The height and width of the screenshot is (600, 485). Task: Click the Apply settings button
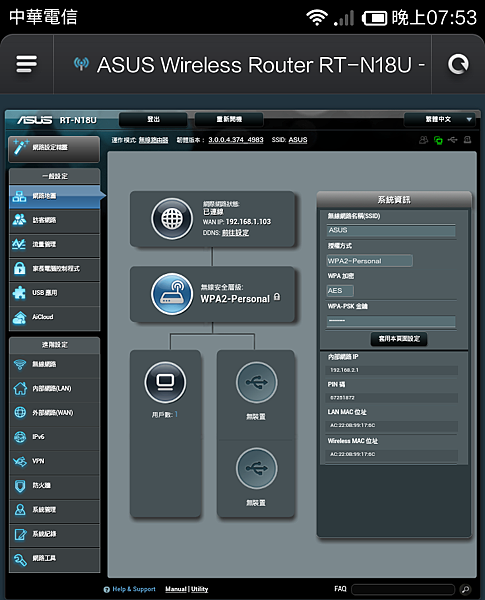pyautogui.click(x=398, y=339)
